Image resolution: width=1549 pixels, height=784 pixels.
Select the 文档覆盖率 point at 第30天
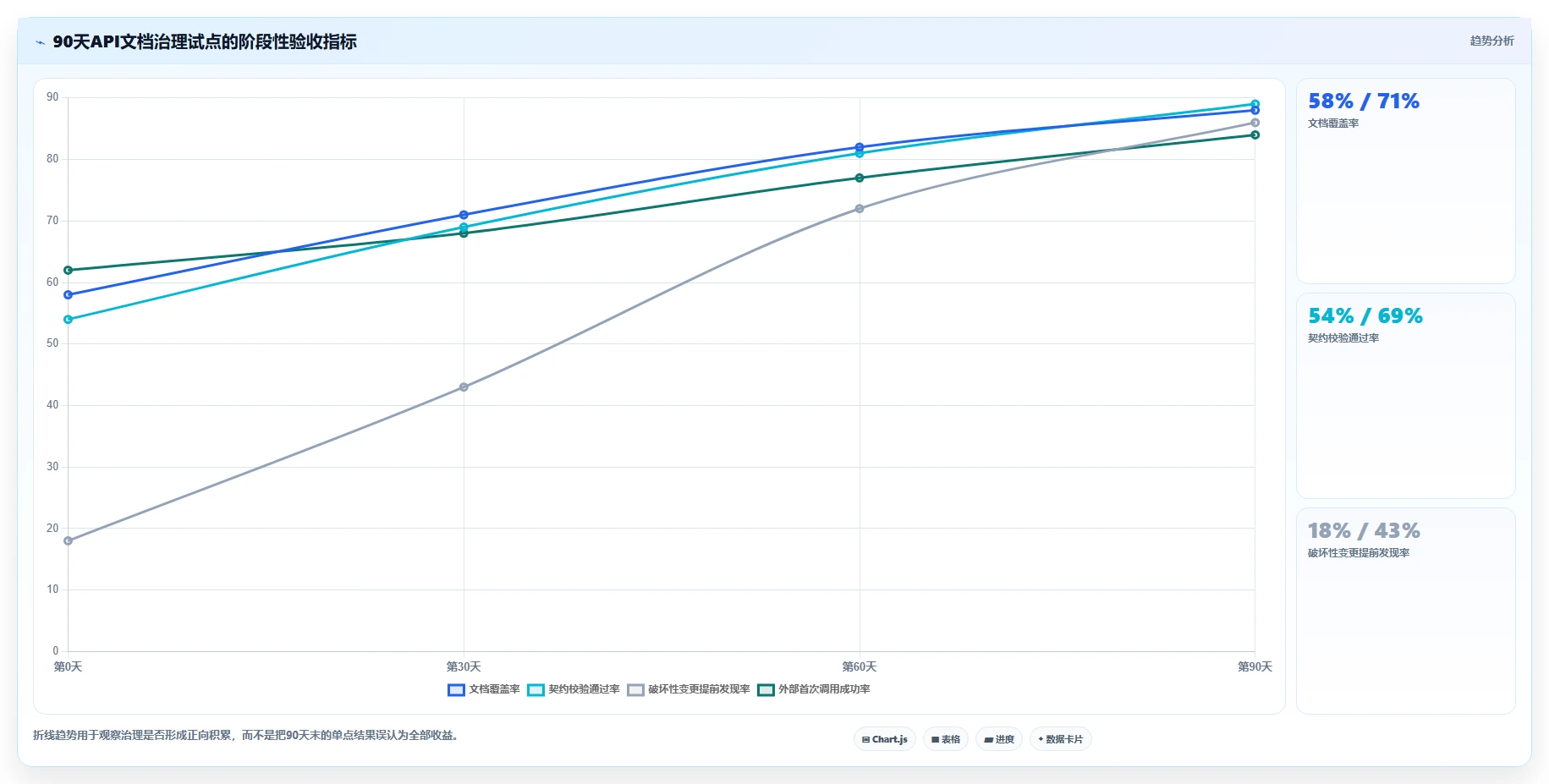464,215
